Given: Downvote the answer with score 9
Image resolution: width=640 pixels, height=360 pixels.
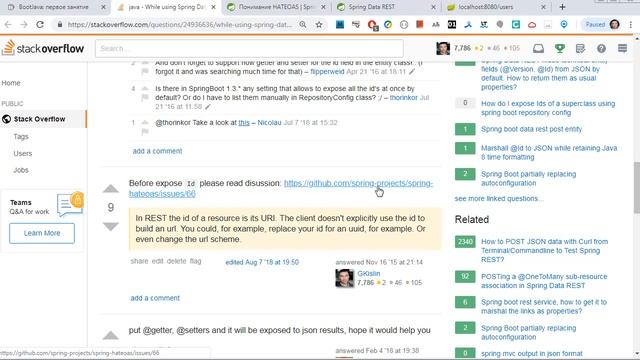Looking at the screenshot, I should click(111, 226).
